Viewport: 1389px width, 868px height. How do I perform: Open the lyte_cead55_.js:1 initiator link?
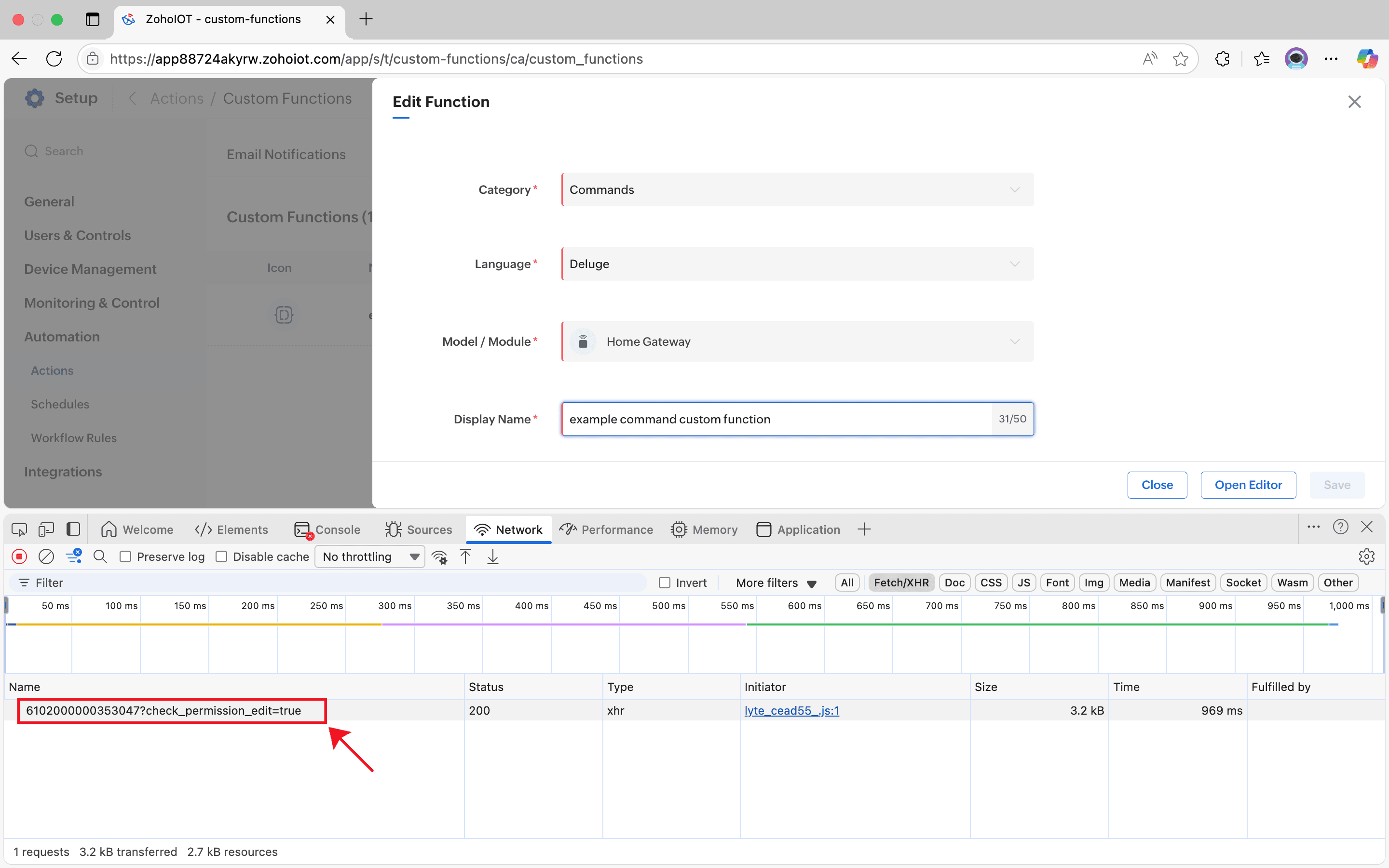point(791,710)
